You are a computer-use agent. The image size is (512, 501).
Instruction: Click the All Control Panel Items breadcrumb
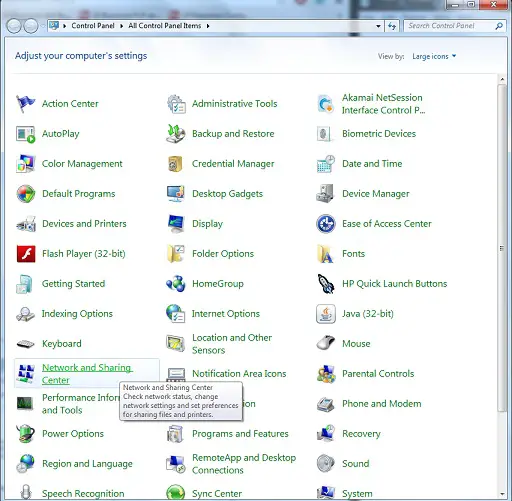pyautogui.click(x=165, y=26)
